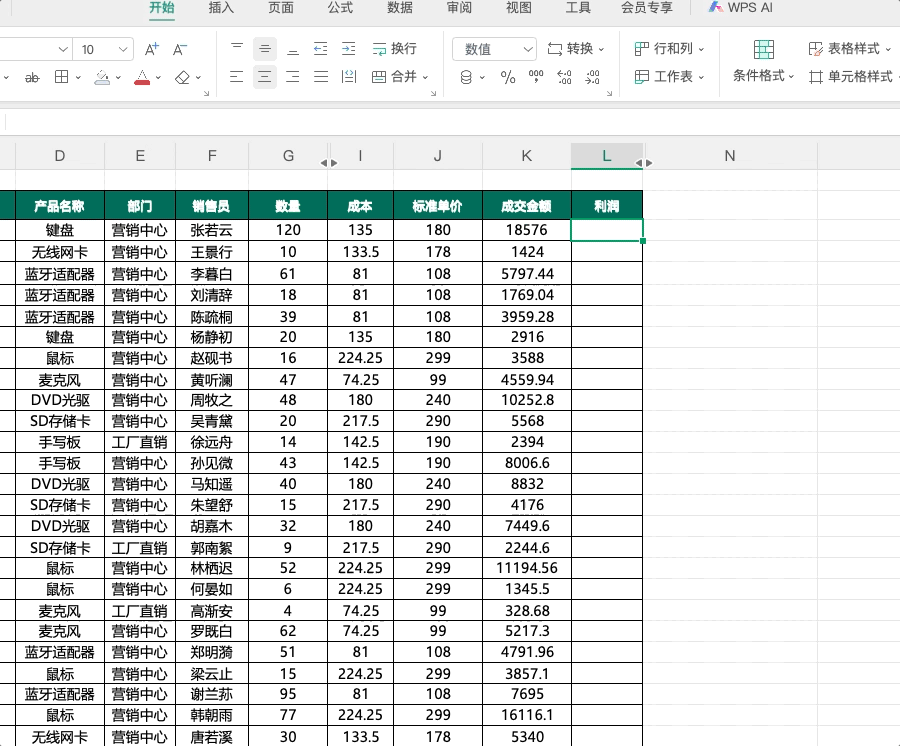Expand the fill color options arrow

coord(118,77)
